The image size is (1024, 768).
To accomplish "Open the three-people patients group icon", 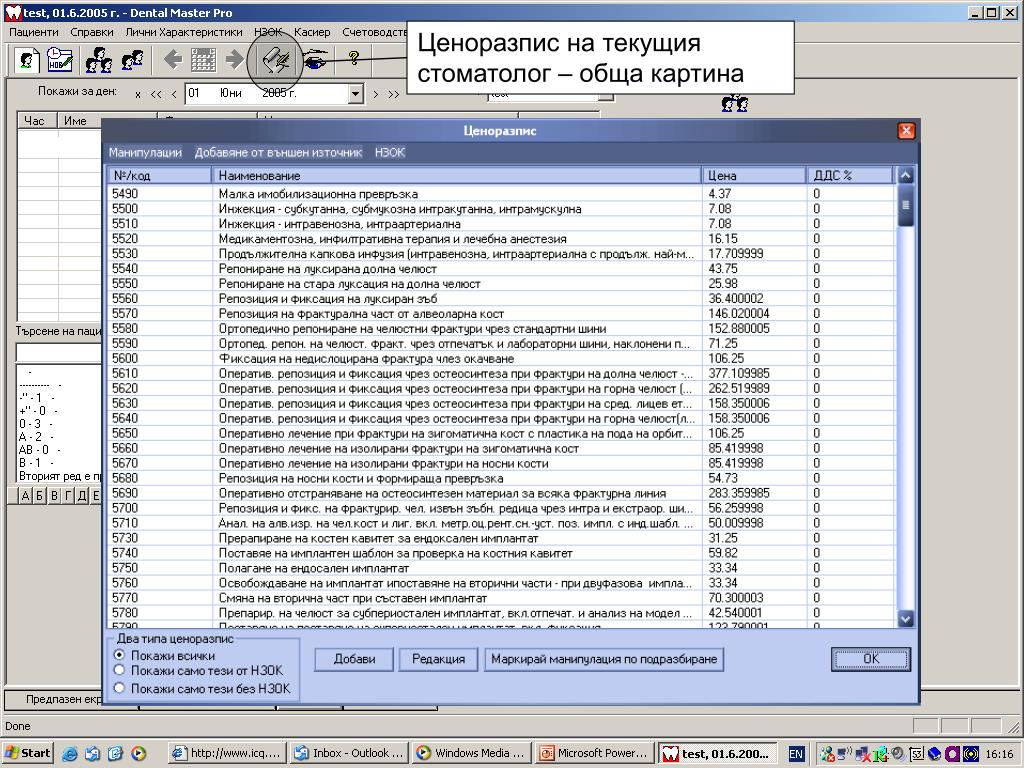I will tap(100, 60).
